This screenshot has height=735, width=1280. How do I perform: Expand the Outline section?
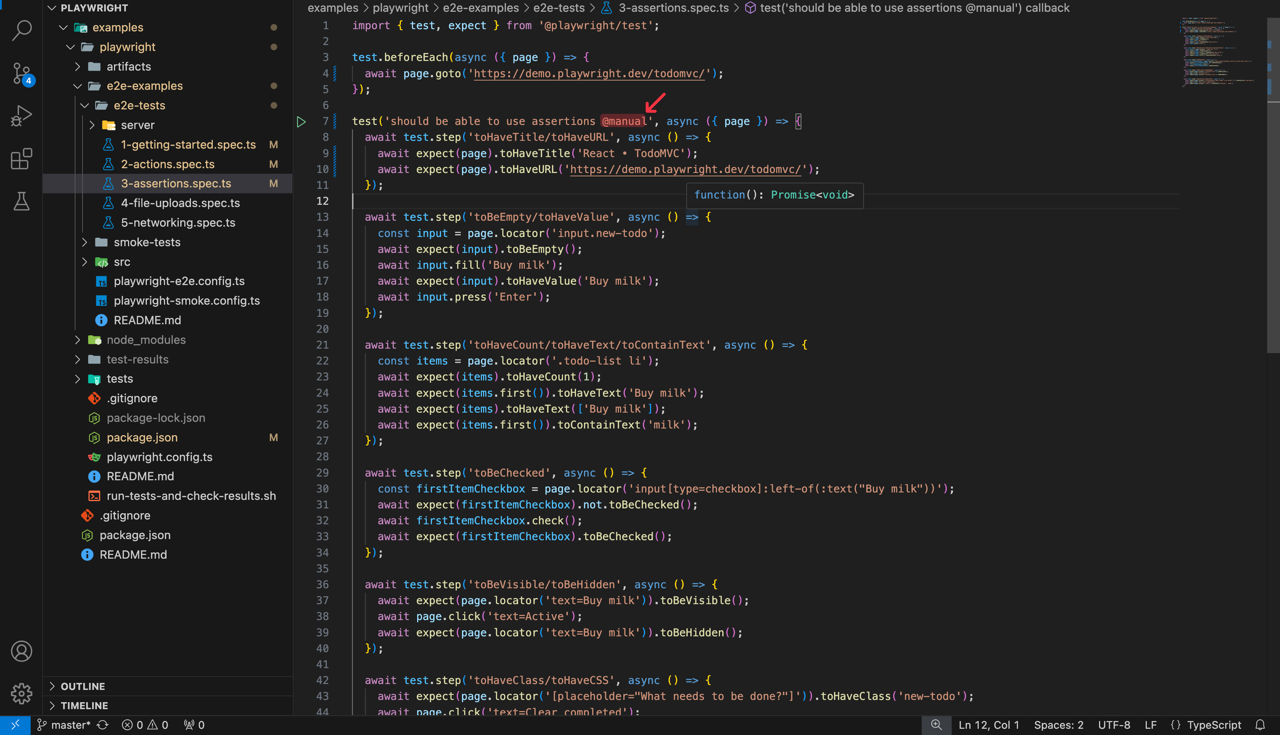80,686
